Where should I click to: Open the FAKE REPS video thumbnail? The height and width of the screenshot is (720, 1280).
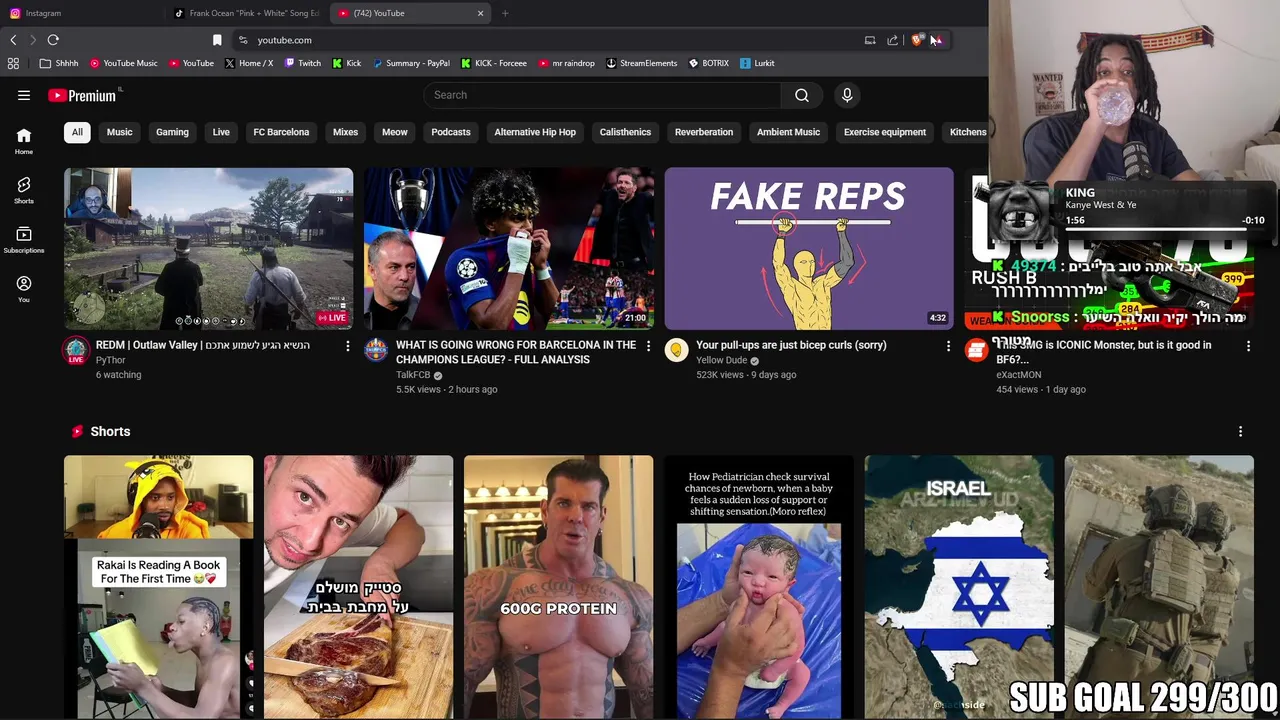coord(809,249)
